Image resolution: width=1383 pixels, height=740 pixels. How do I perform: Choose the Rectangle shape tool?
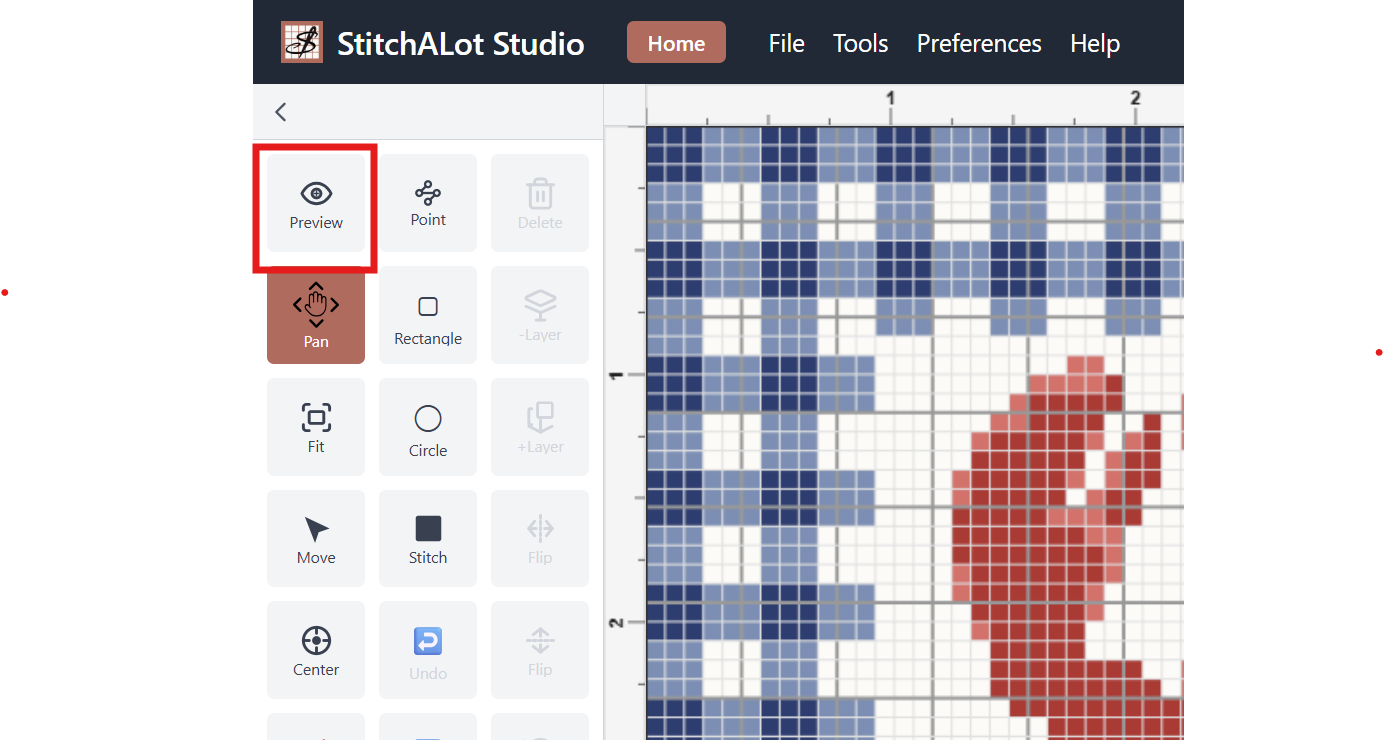[x=428, y=315]
